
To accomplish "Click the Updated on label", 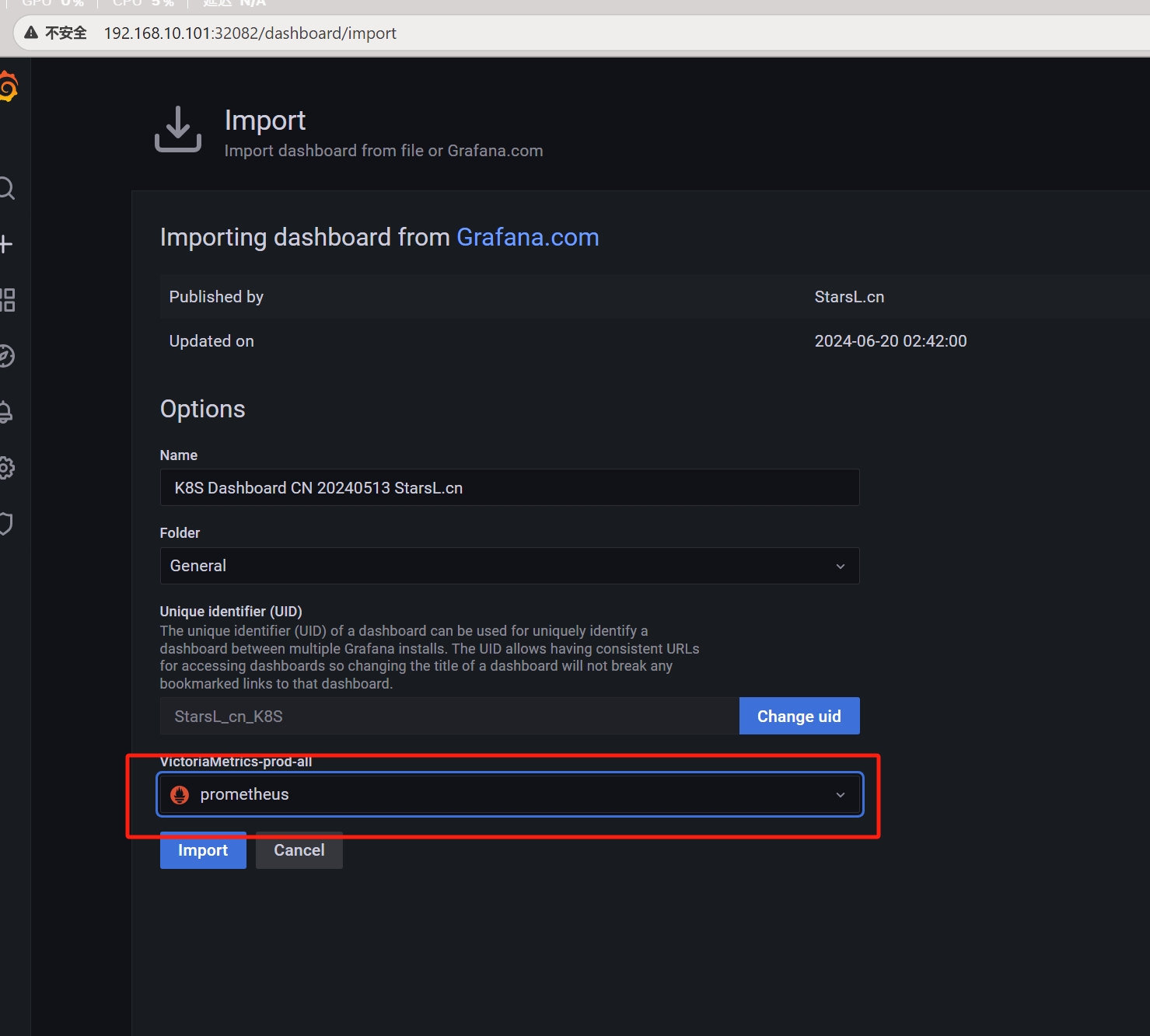I will [x=211, y=341].
